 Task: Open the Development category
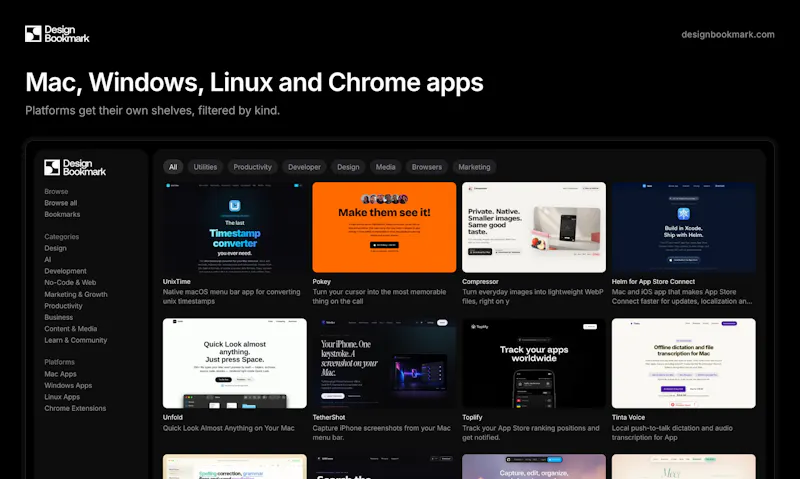pyautogui.click(x=65, y=271)
